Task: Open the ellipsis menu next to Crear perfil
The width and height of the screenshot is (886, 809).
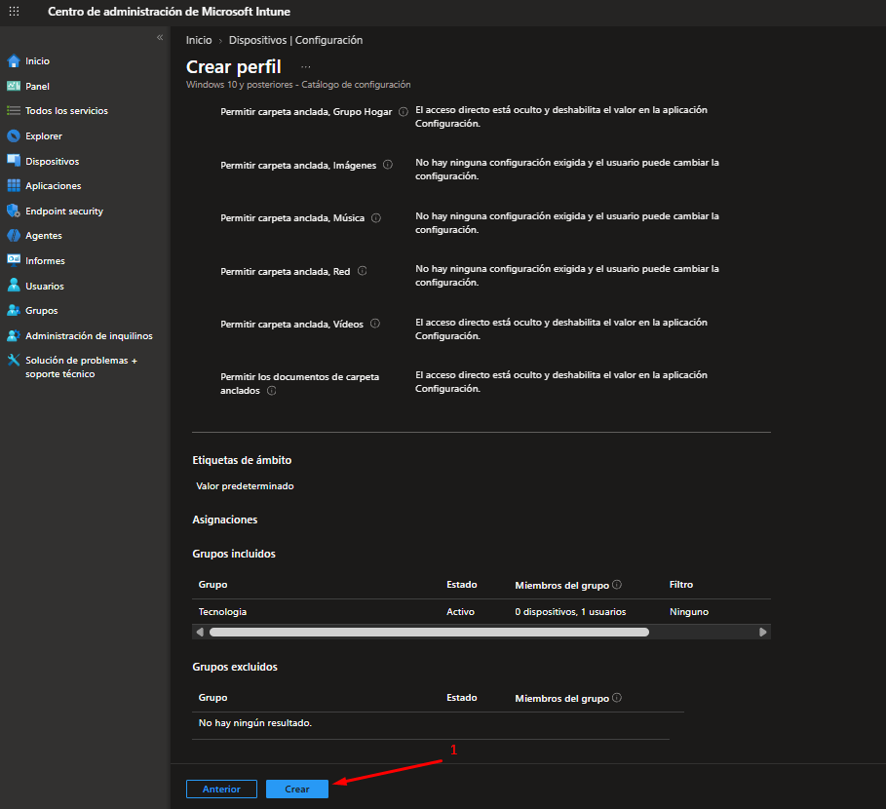Action: pyautogui.click(x=306, y=67)
